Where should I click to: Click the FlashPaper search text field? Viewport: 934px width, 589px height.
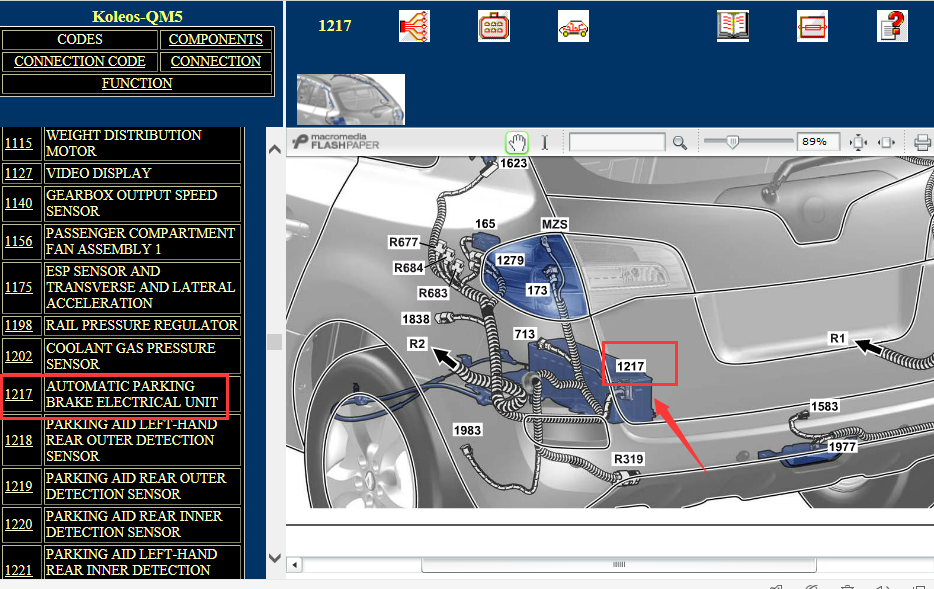pyautogui.click(x=617, y=142)
